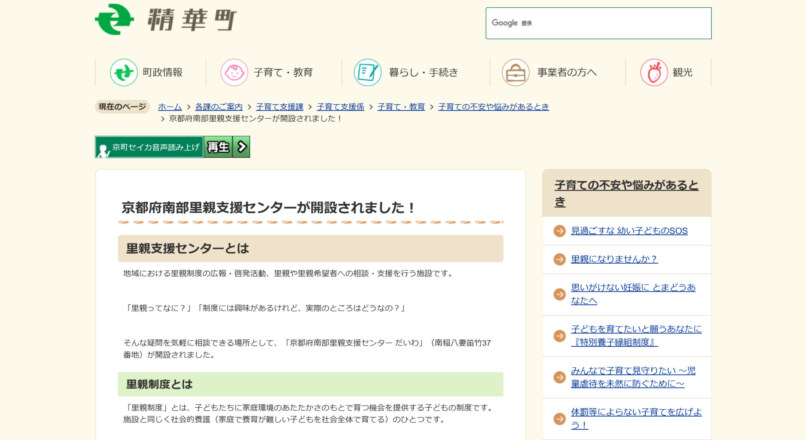Click the briefcase icon for 事業者の方へ
This screenshot has width=806, height=440.
coord(516,72)
